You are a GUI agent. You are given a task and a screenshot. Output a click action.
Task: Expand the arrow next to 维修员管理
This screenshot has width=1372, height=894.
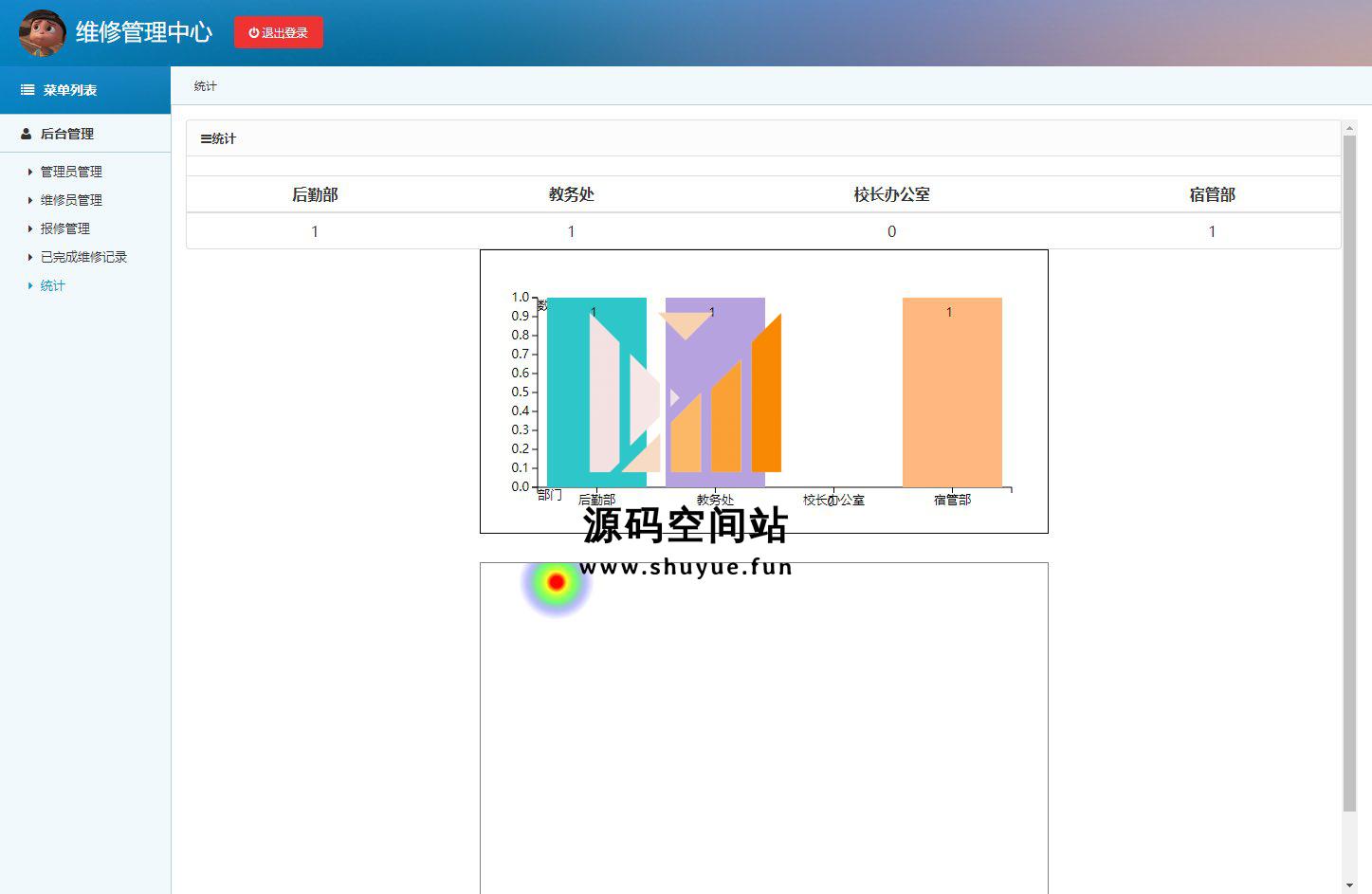(x=30, y=200)
